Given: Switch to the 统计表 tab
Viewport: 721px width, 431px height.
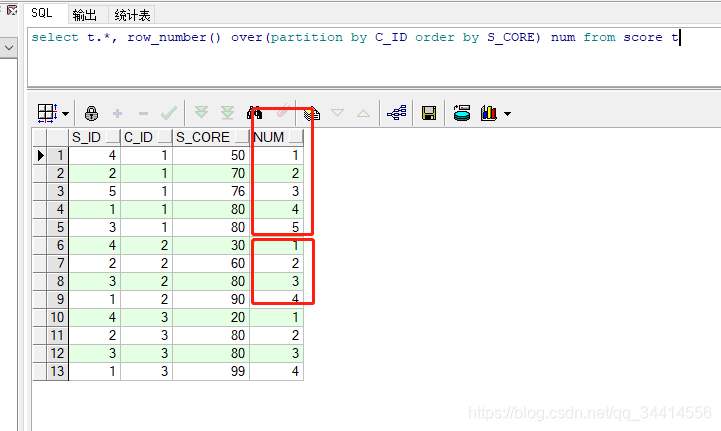Looking at the screenshot, I should 132,15.
